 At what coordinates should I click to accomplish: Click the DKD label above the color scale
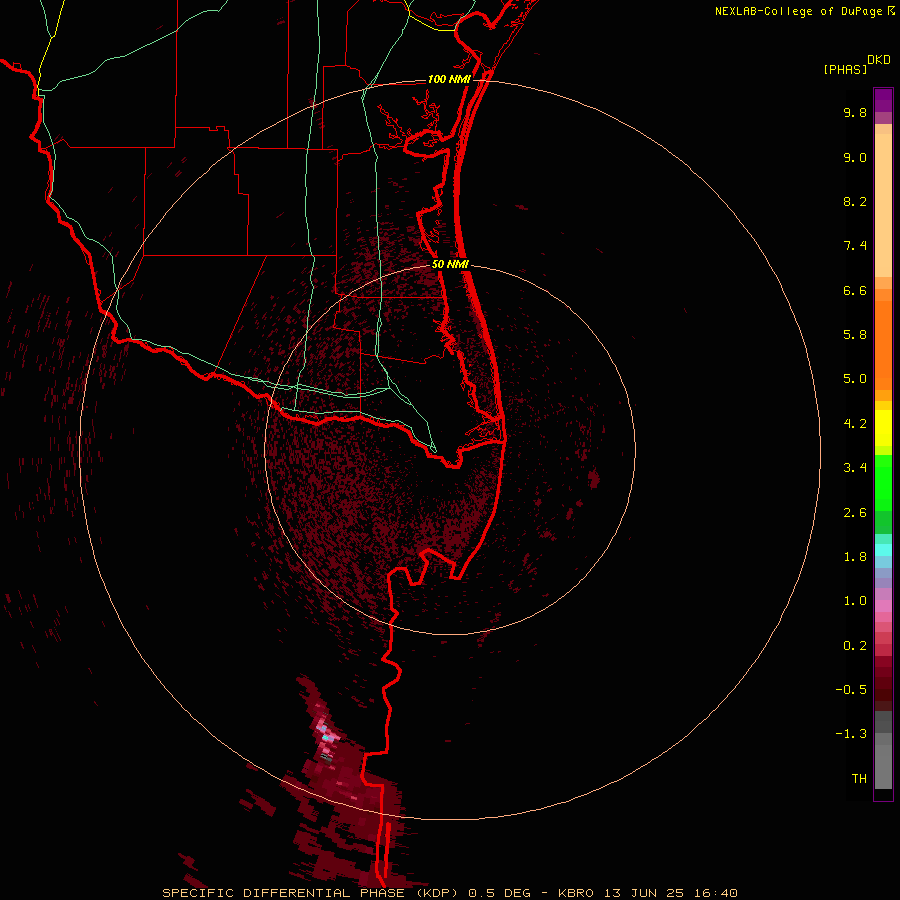[879, 60]
